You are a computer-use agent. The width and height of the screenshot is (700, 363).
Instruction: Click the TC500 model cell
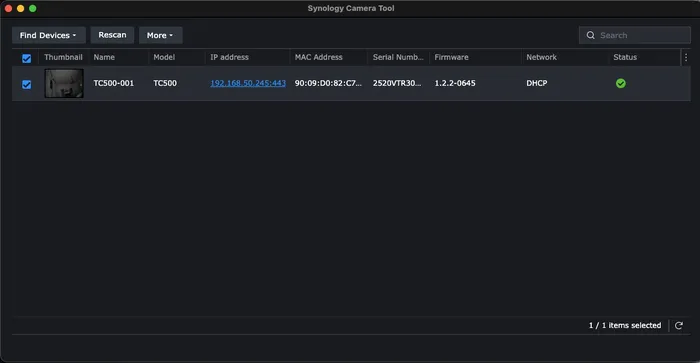[165, 83]
